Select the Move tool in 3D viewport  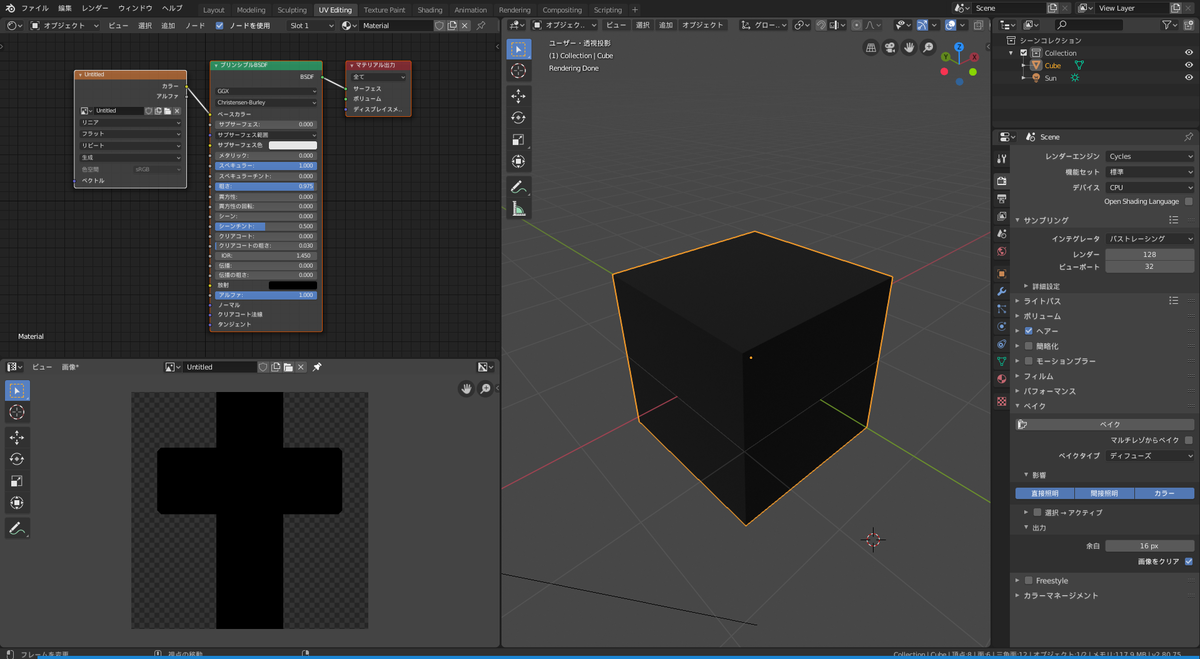[518, 96]
